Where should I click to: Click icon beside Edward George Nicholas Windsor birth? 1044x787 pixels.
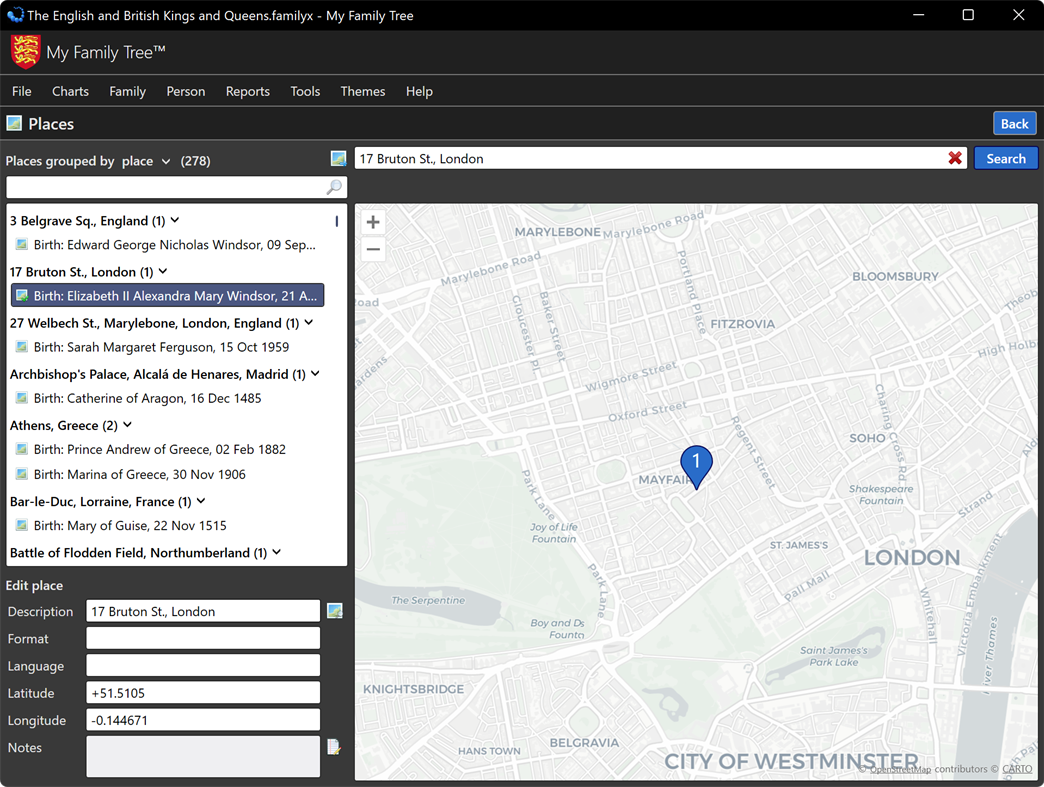[x=22, y=244]
